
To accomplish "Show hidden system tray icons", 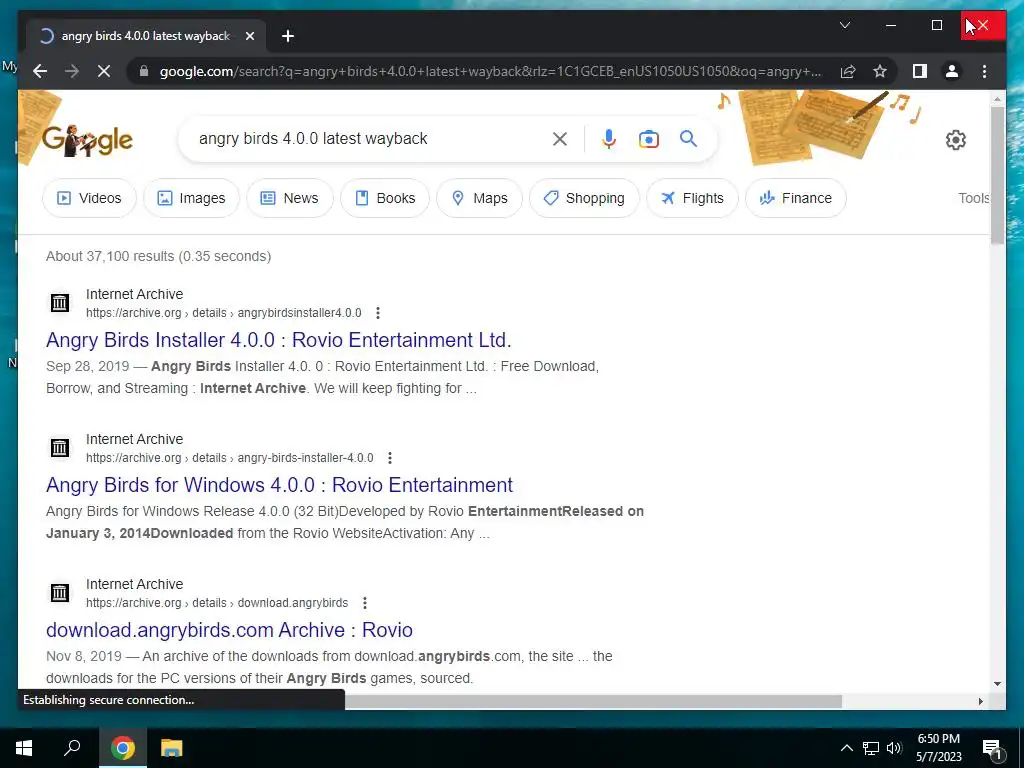I will [846, 748].
